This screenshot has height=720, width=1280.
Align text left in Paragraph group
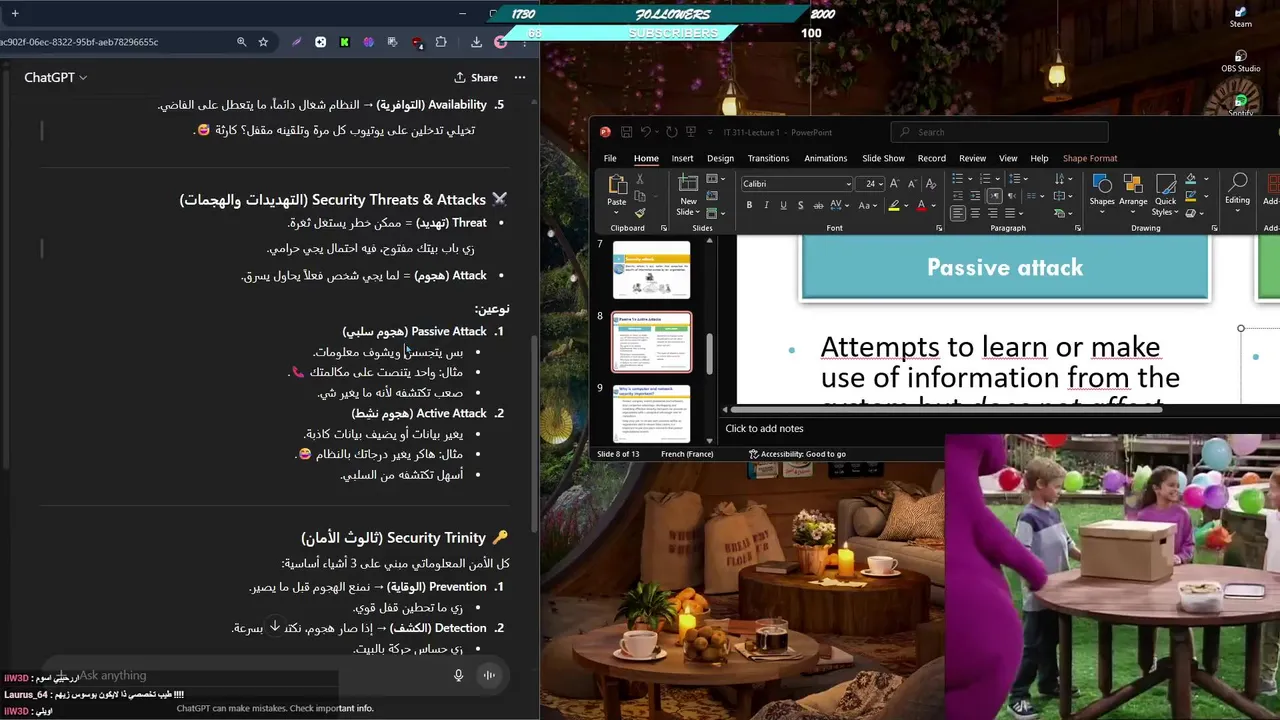coord(957,213)
